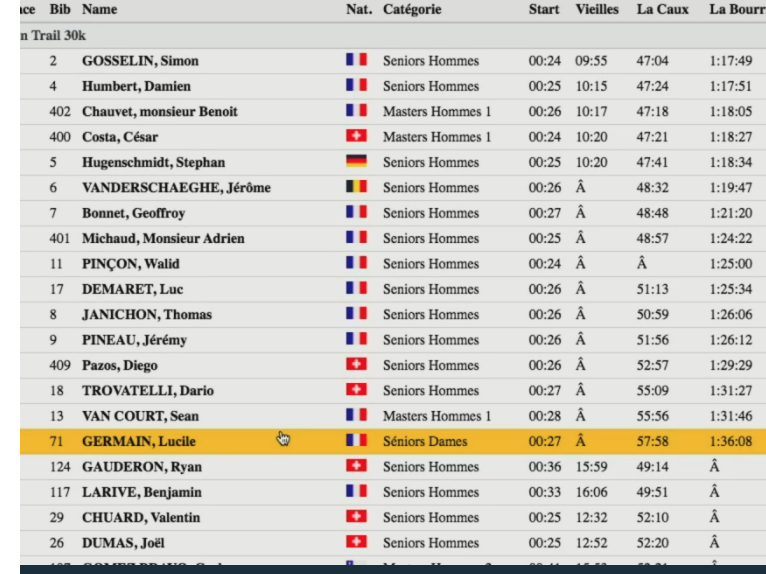Image resolution: width=766 pixels, height=574 pixels.
Task: Click the Start column header
Action: click(x=544, y=9)
